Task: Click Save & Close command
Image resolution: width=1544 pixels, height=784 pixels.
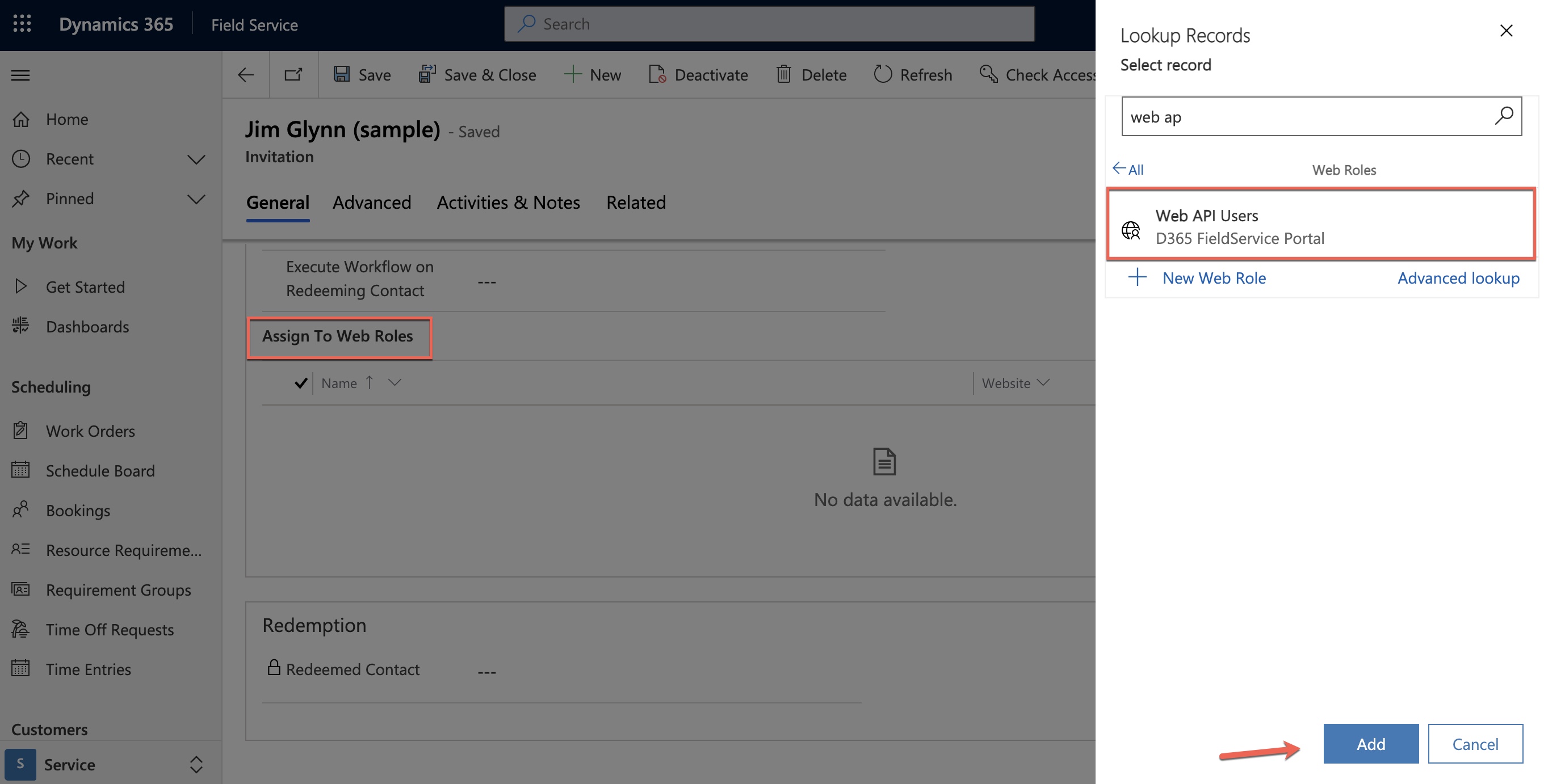Action: 477,75
